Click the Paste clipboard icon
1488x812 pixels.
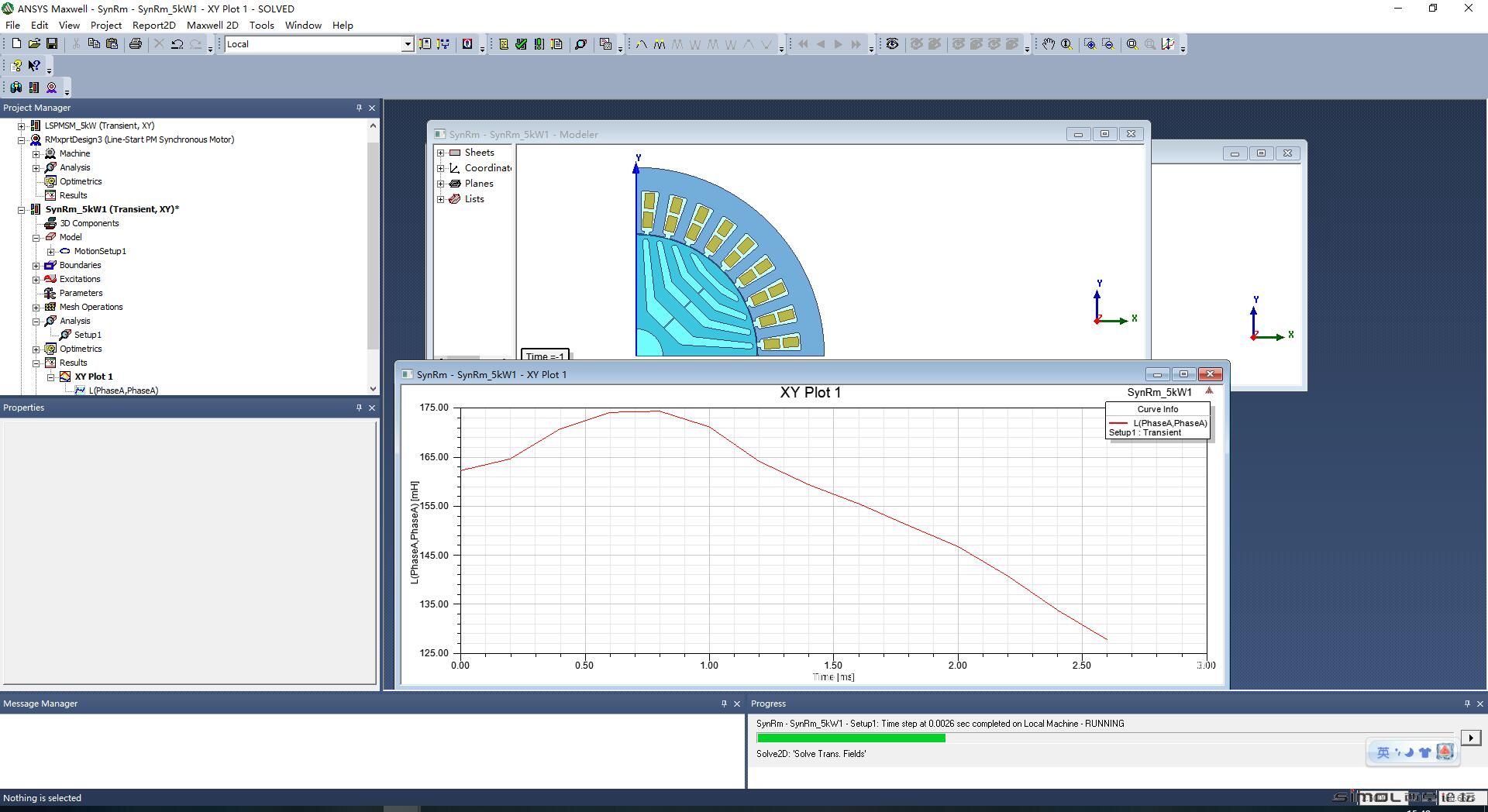[x=112, y=44]
